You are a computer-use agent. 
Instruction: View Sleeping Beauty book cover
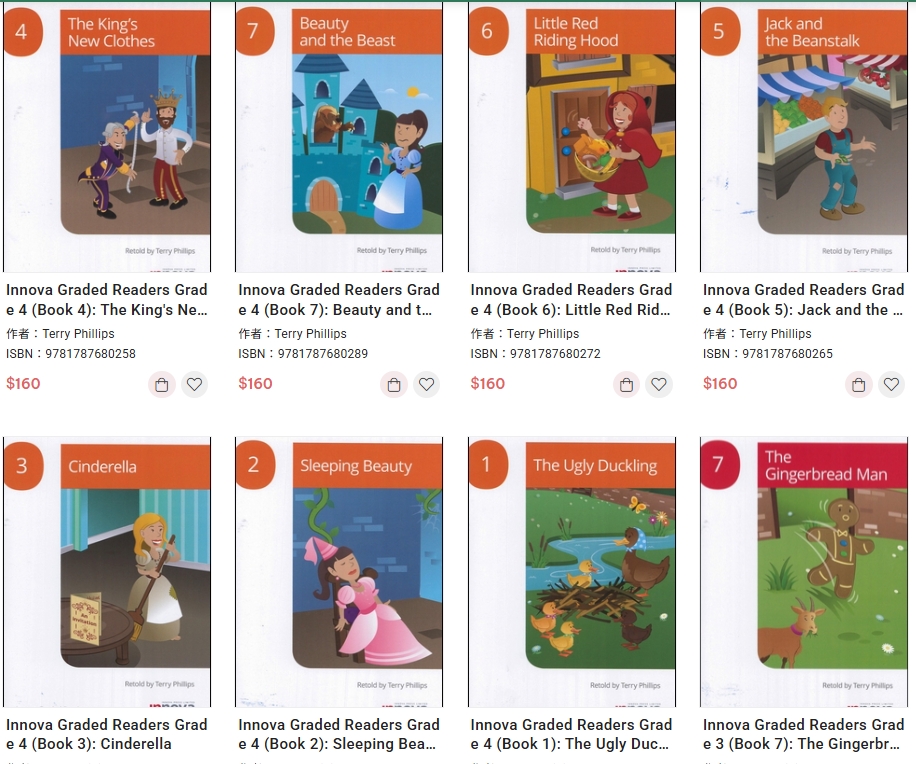[x=339, y=572]
